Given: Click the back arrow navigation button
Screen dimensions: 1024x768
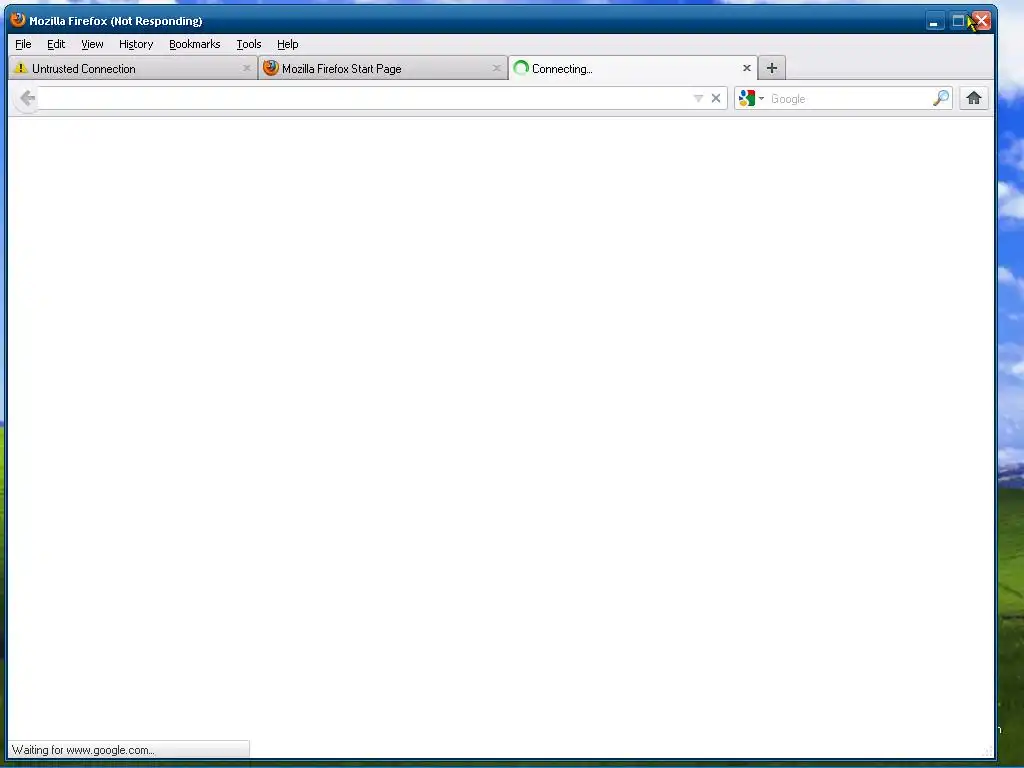Looking at the screenshot, I should click(27, 99).
